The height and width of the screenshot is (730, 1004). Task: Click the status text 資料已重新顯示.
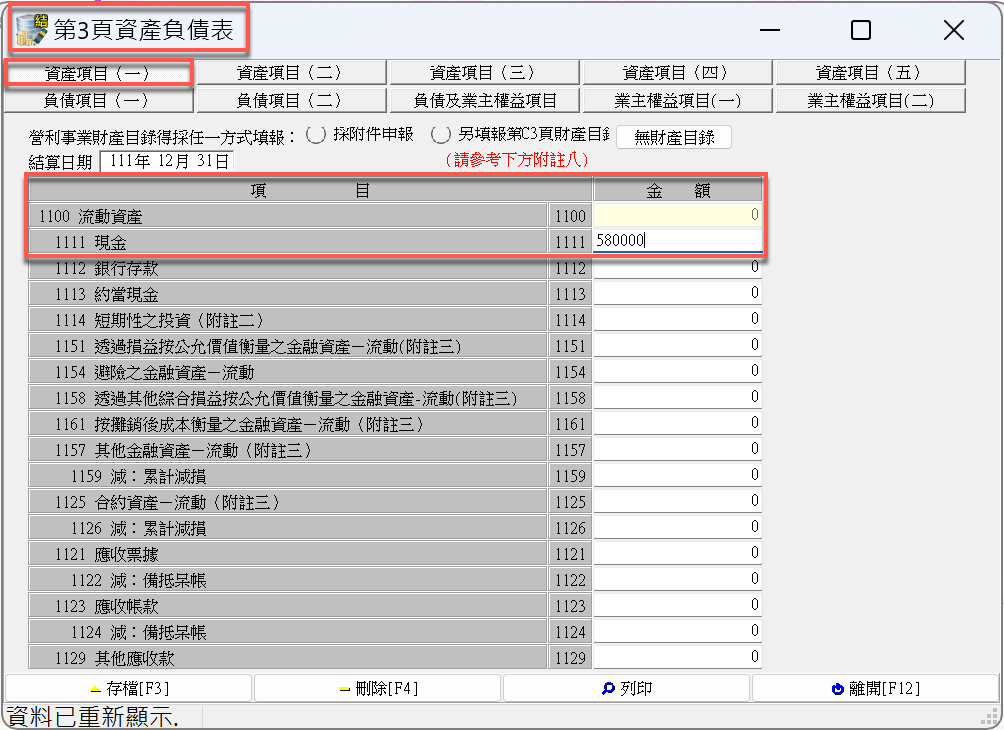click(92, 717)
